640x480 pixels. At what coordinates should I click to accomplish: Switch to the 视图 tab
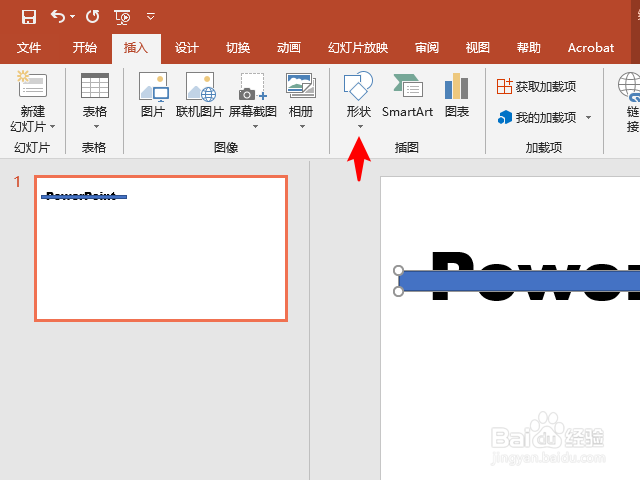point(478,48)
